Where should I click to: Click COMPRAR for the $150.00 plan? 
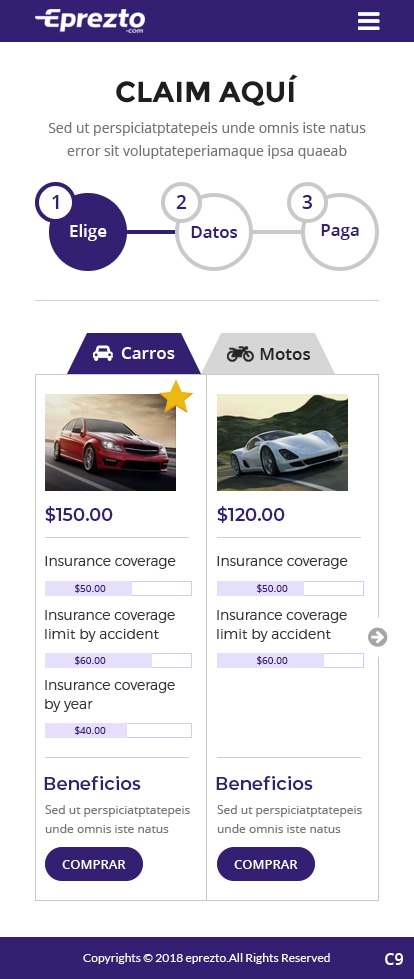point(94,864)
